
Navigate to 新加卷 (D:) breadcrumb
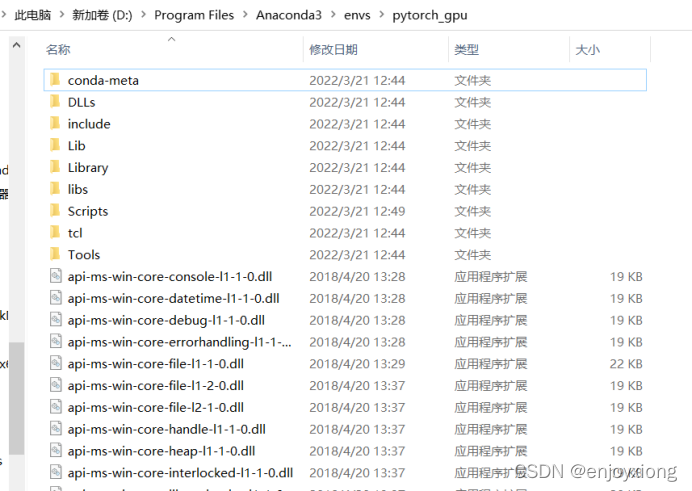click(x=102, y=15)
